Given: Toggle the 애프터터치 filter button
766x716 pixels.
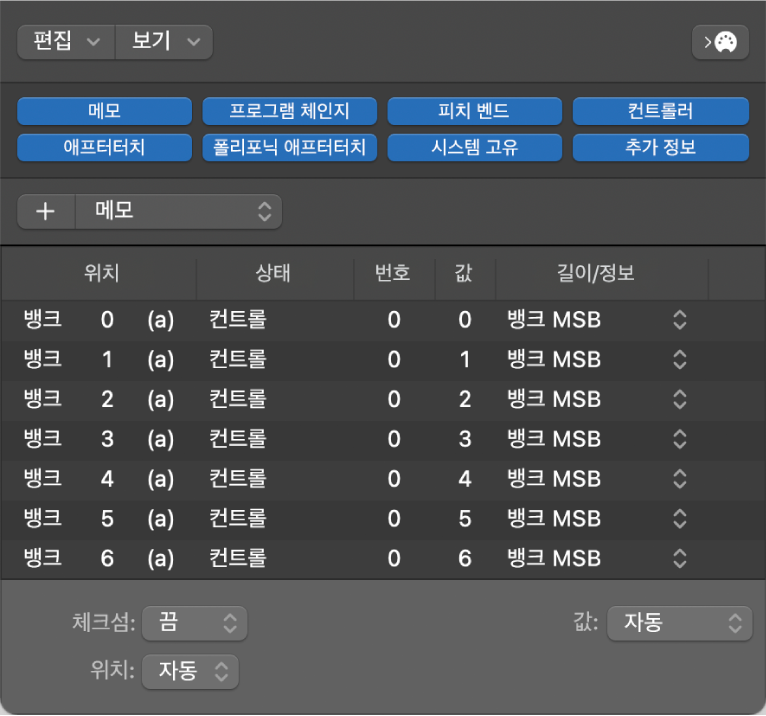Looking at the screenshot, I should tap(104, 147).
